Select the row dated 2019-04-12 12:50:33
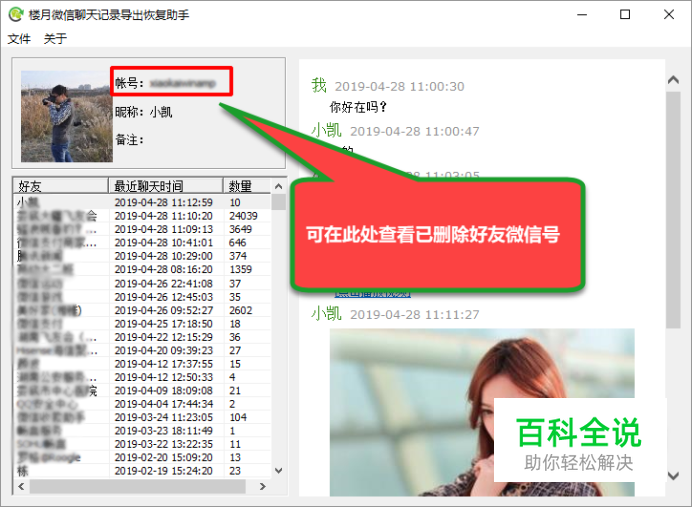Viewport: 692px width, 507px height. (x=142, y=377)
